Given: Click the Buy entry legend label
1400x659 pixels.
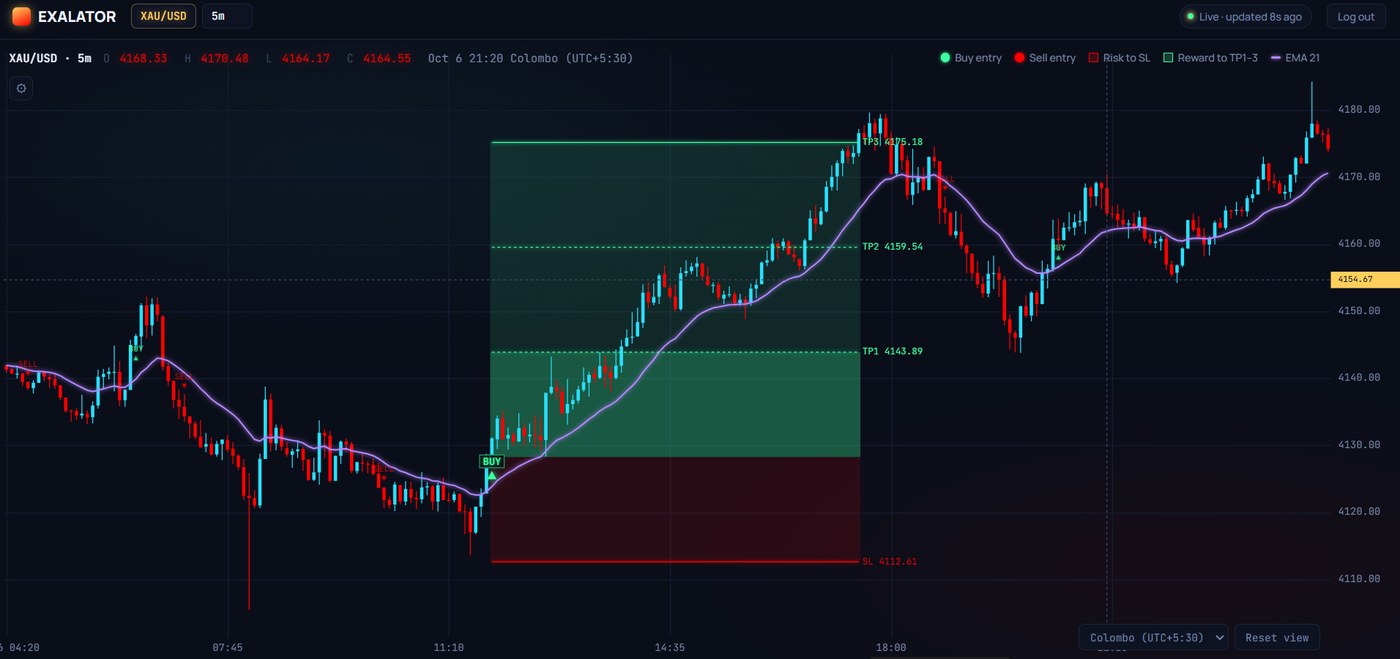Looking at the screenshot, I should tap(978, 58).
